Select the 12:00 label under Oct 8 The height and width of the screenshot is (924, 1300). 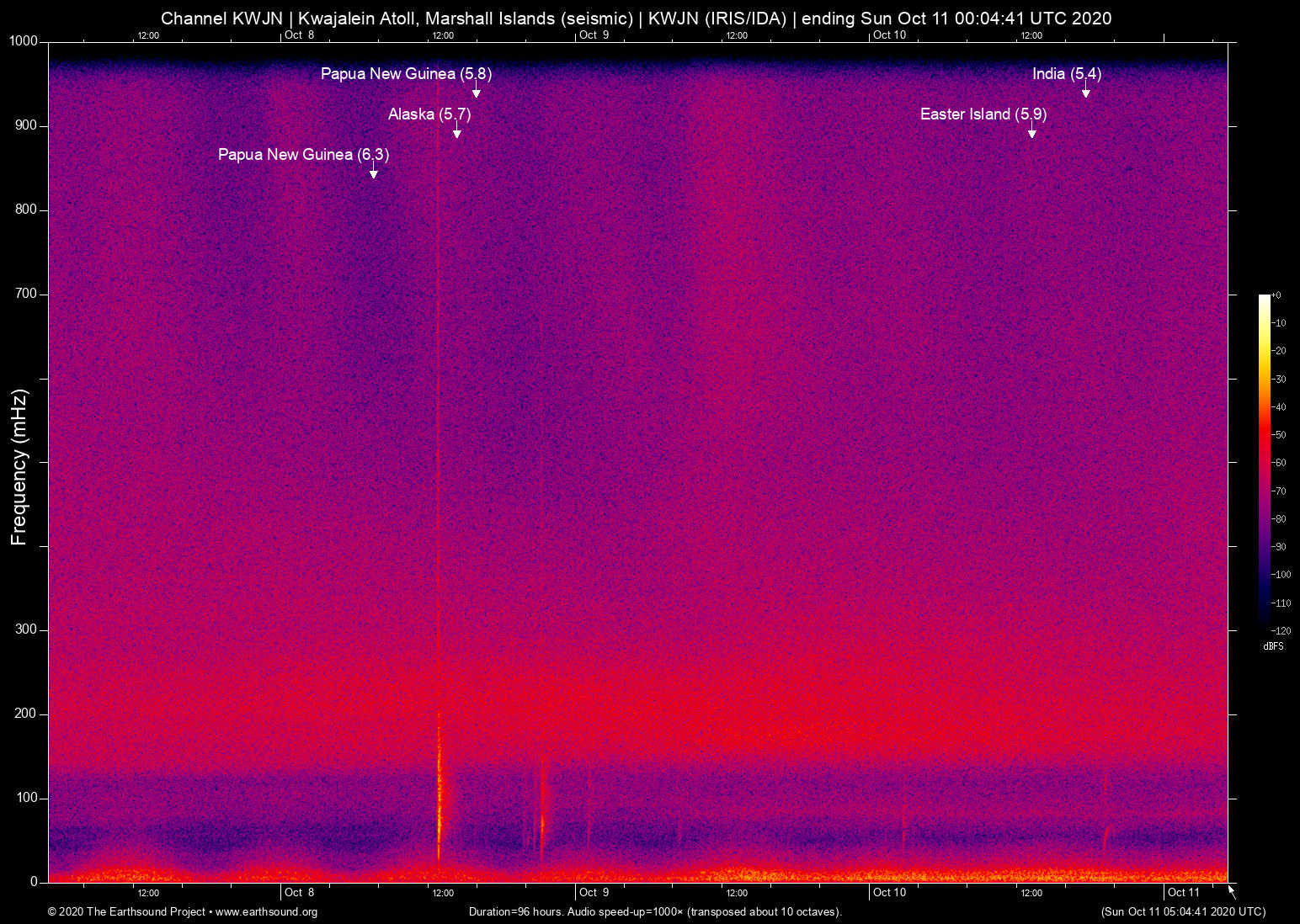coord(444,894)
